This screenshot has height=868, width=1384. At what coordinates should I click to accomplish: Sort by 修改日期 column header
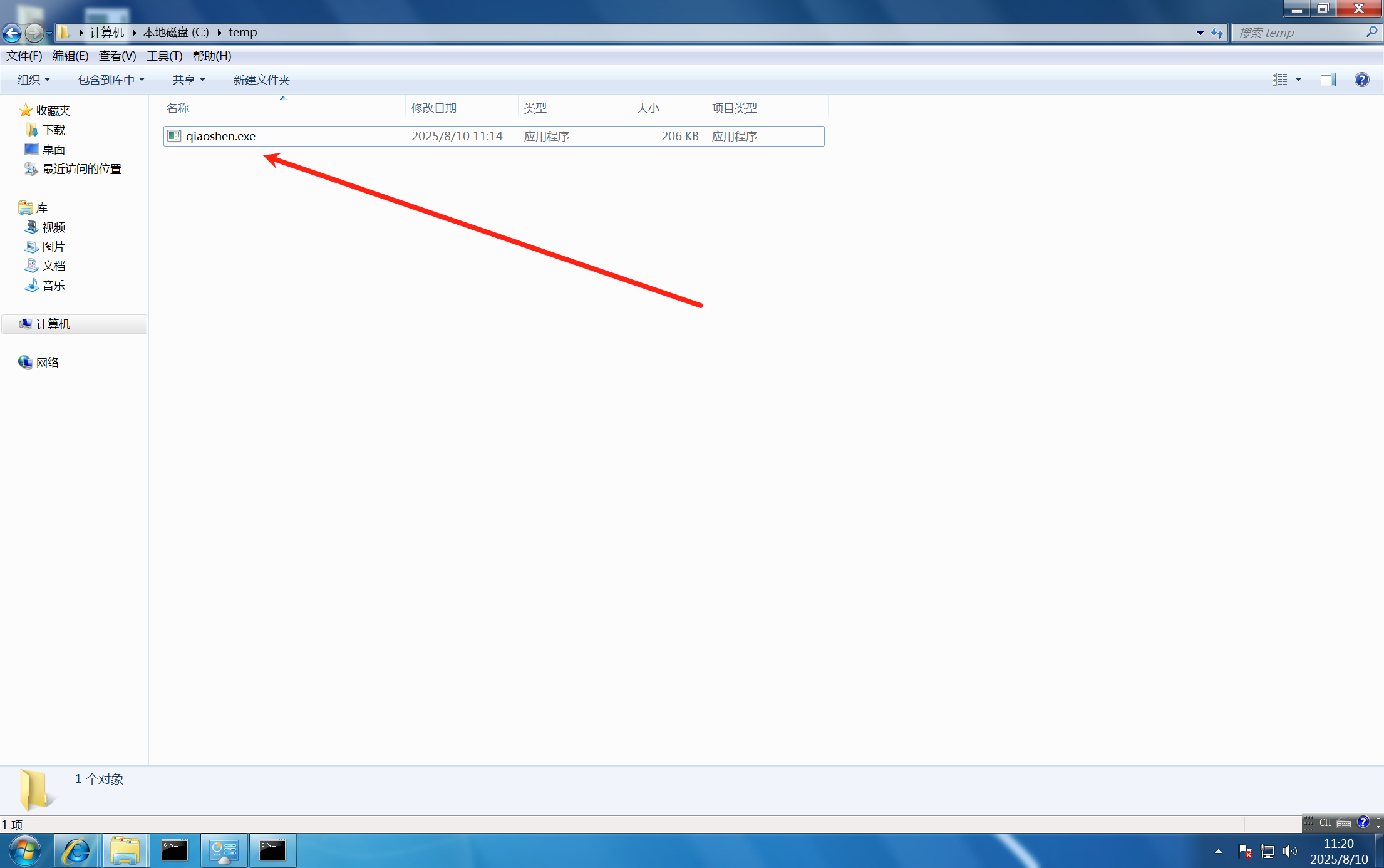(433, 108)
